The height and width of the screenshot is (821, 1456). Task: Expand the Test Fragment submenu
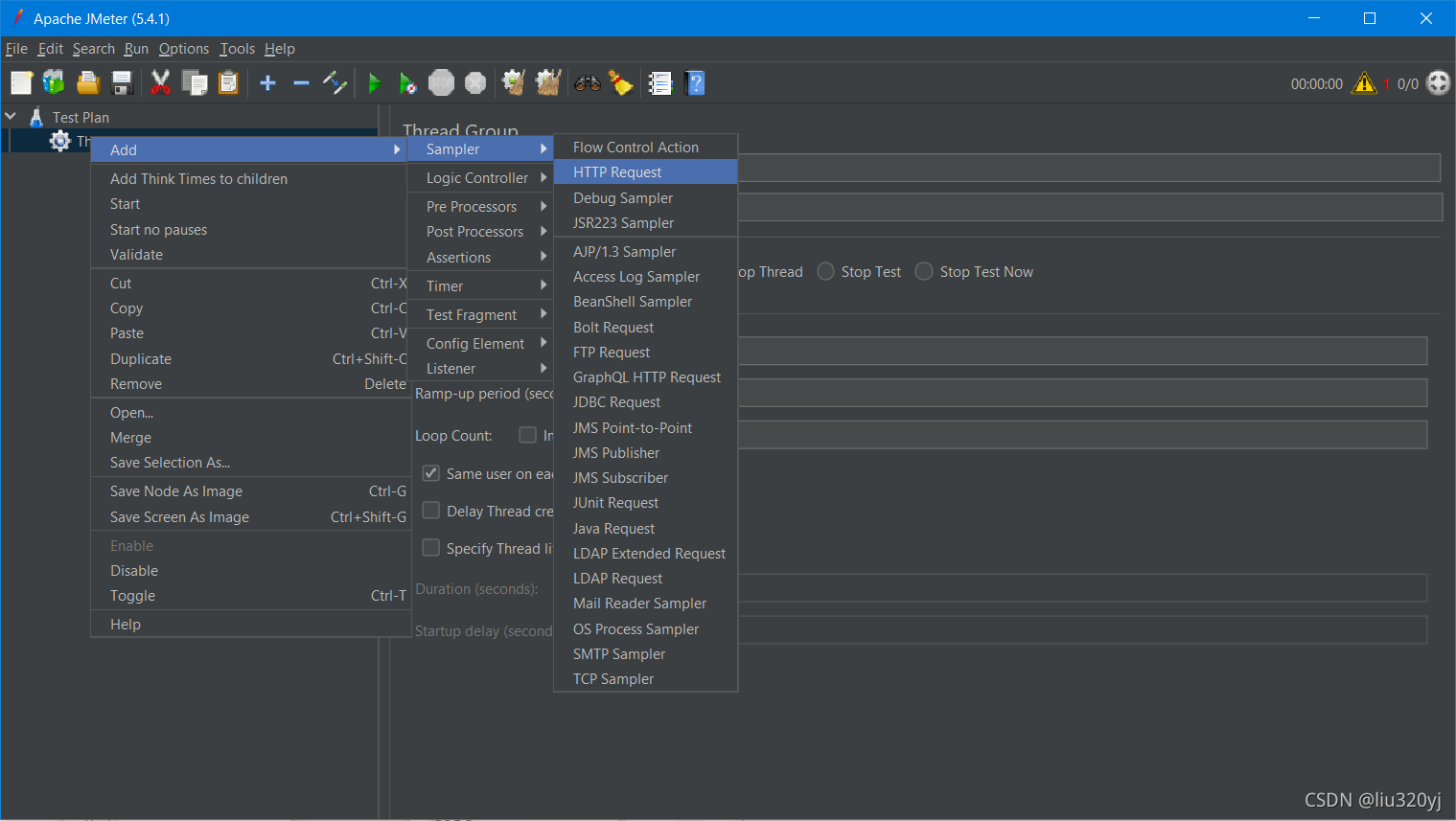pos(481,315)
